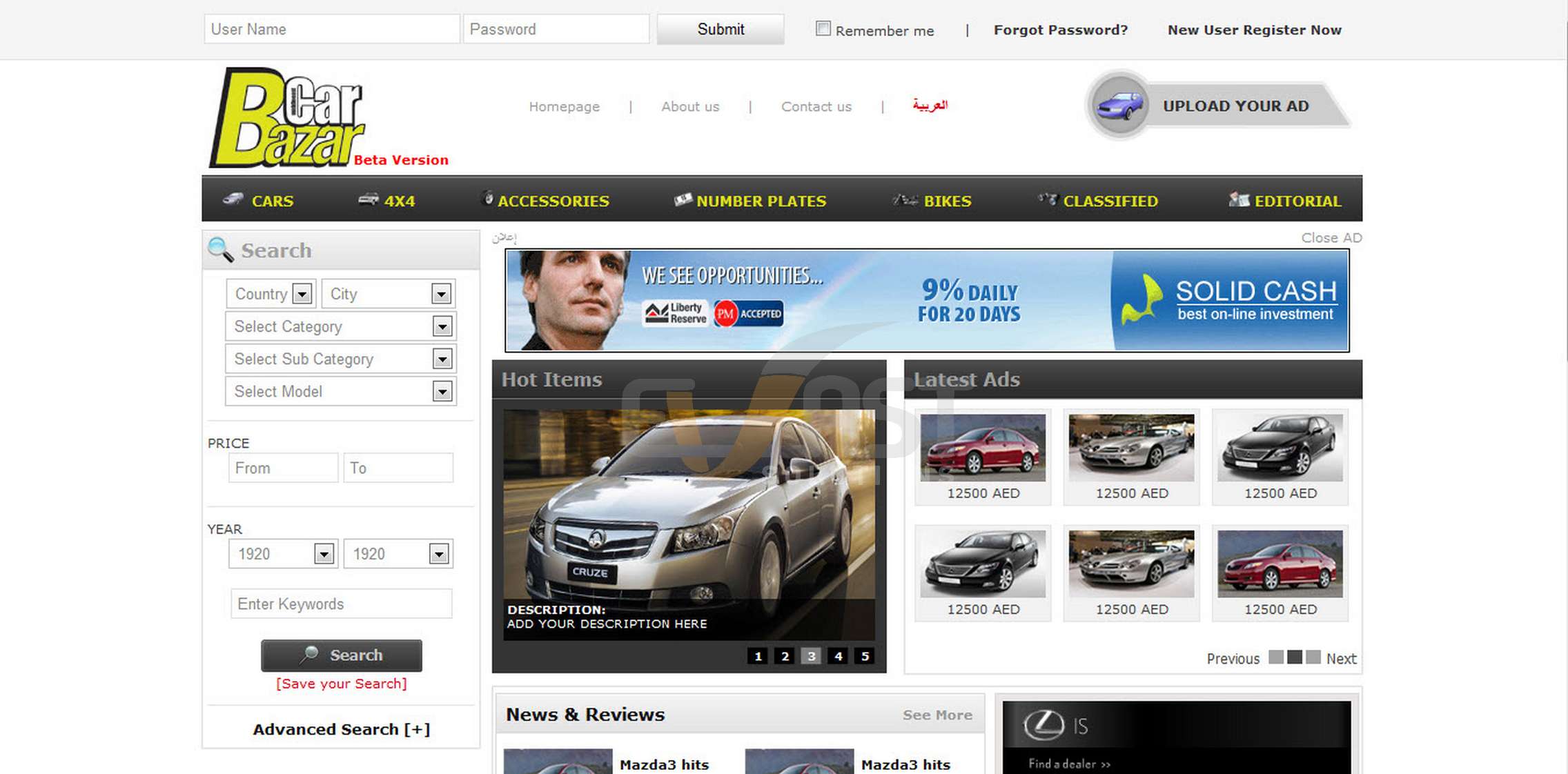
Task: Open the Solid Cash banner ad
Action: click(x=927, y=301)
